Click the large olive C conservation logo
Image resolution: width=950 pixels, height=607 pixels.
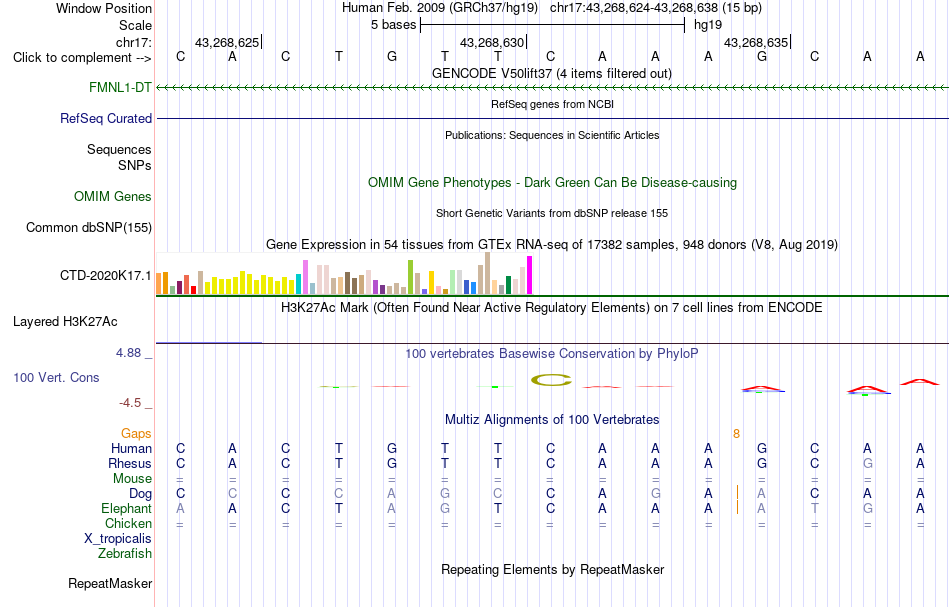point(551,380)
